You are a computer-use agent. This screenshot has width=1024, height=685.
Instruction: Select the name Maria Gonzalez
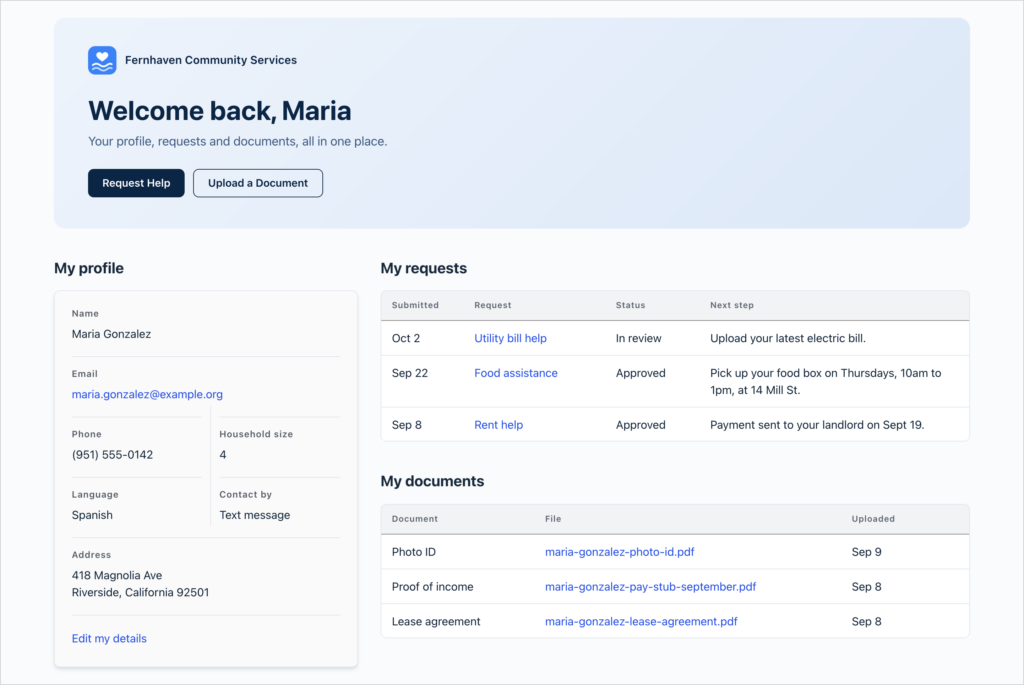pyautogui.click(x=111, y=334)
